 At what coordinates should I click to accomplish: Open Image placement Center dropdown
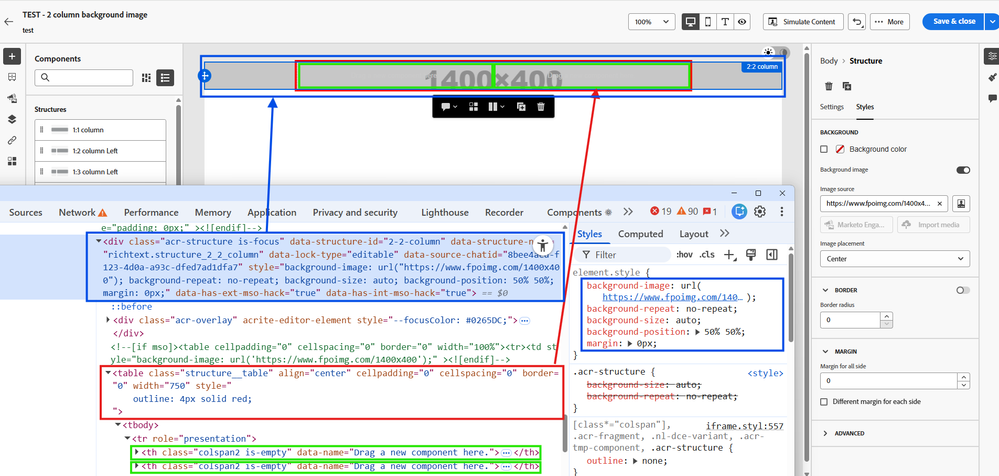(894, 259)
